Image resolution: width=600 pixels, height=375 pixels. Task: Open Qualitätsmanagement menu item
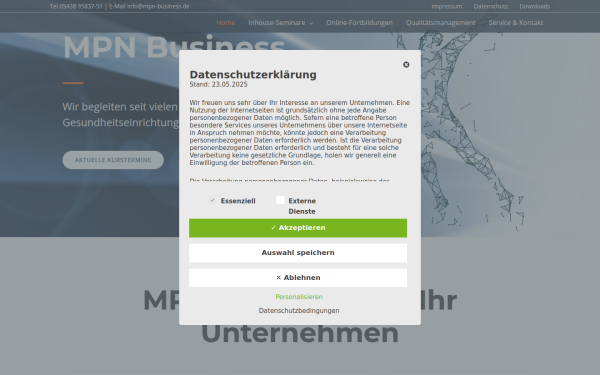click(440, 23)
